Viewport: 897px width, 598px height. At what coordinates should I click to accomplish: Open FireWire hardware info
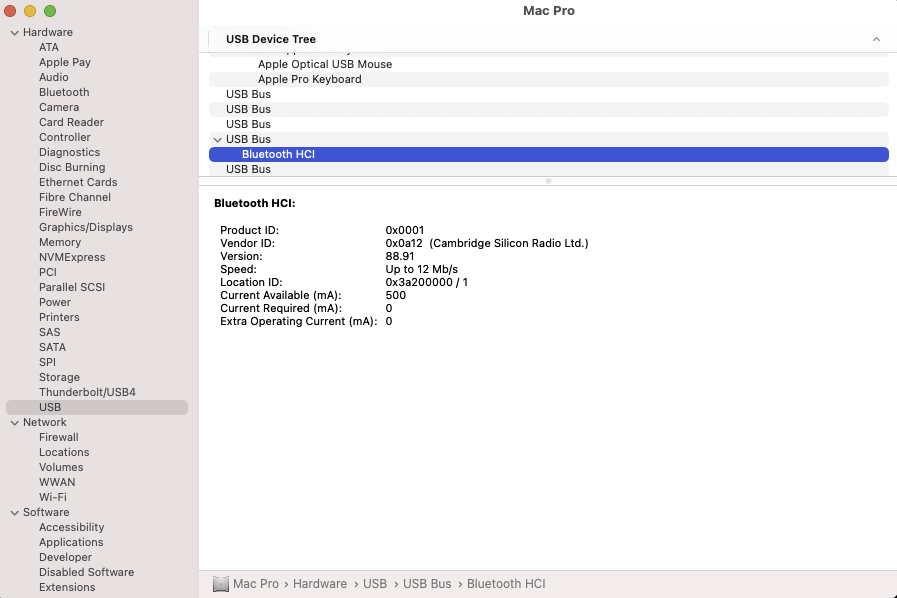[60, 212]
